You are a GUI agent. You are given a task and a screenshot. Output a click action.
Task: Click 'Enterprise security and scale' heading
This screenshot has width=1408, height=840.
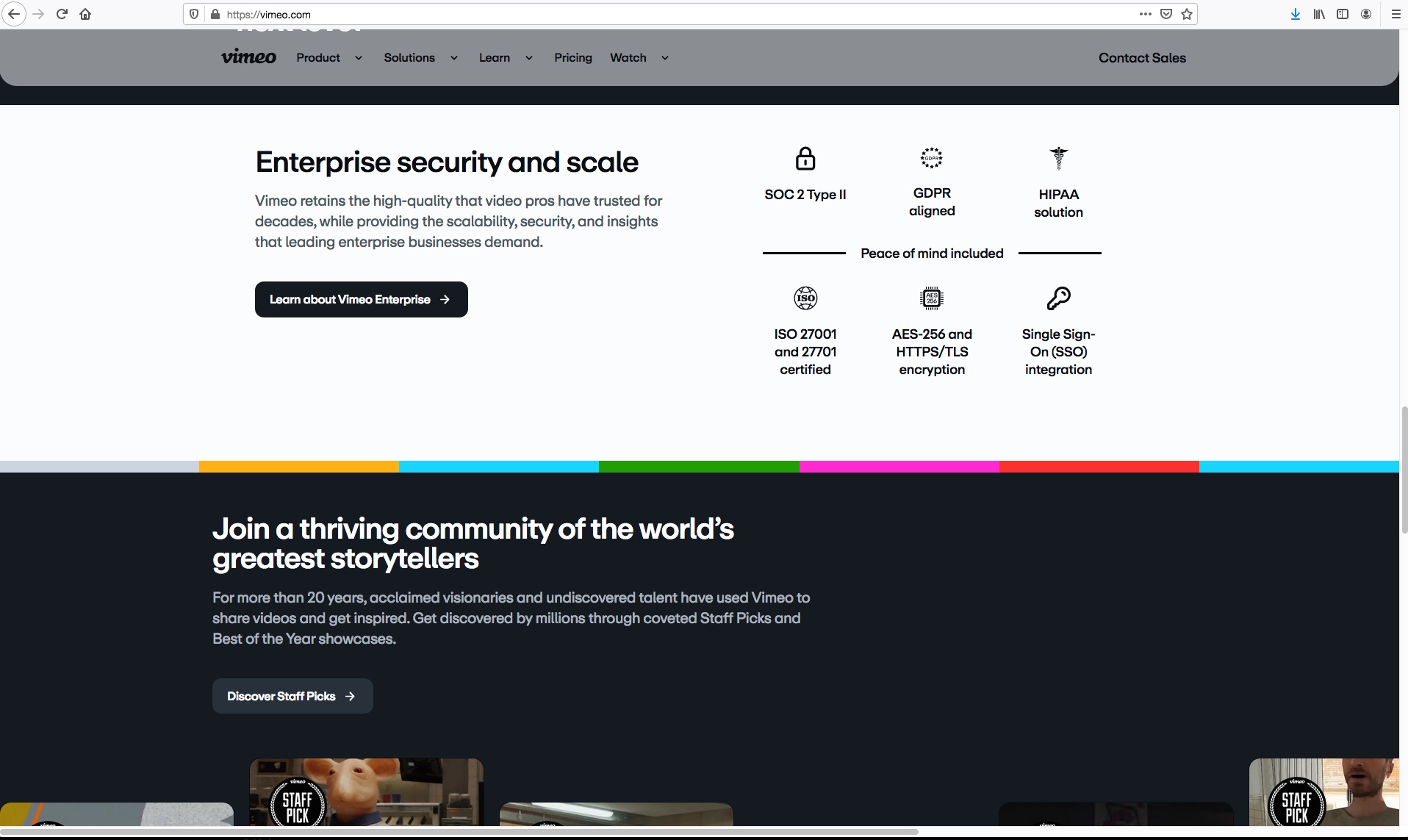[447, 162]
